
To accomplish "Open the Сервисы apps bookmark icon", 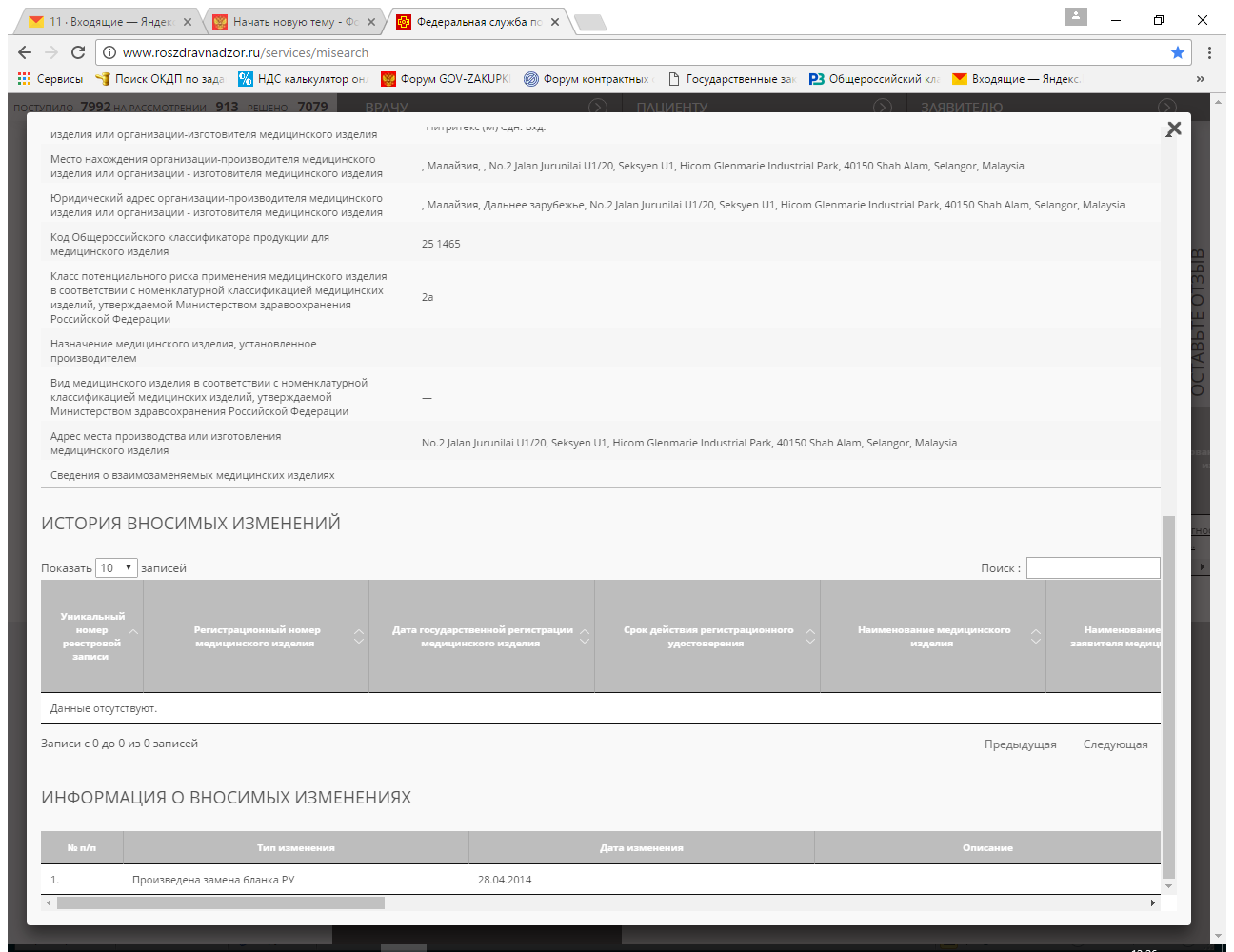I will tap(25, 79).
